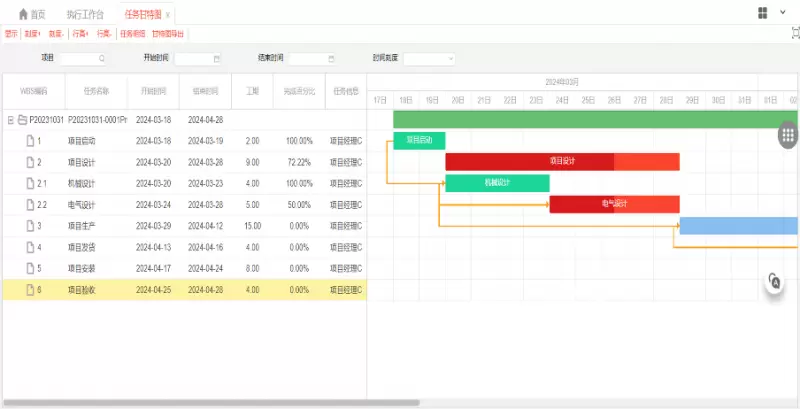800x409 pixels.
Task: Click the red 项目设计 Gantt progress bar
Action: (x=562, y=161)
